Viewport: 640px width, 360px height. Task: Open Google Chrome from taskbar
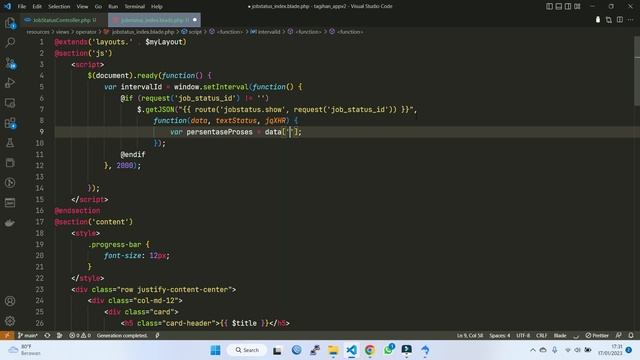370,350
